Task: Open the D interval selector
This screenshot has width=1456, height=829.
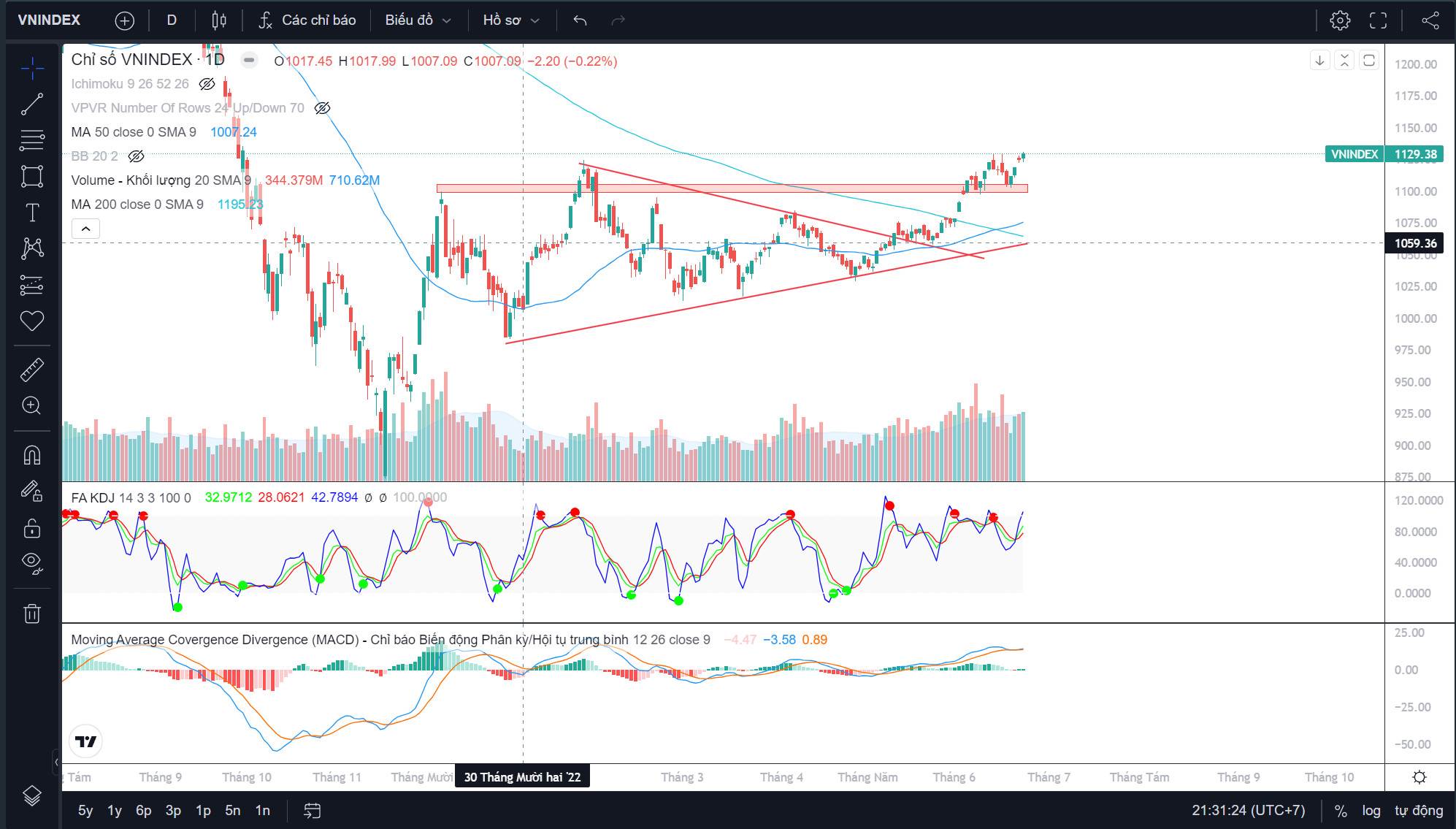Action: [172, 20]
